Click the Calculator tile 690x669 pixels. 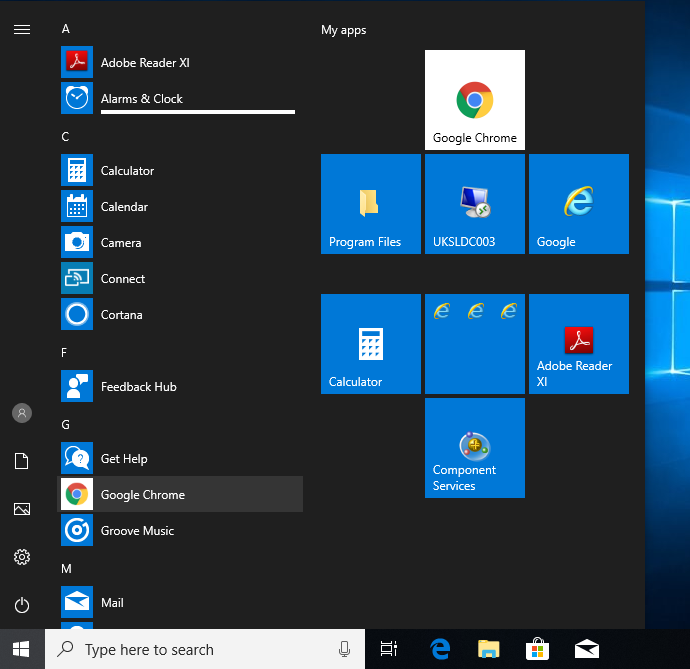(371, 344)
